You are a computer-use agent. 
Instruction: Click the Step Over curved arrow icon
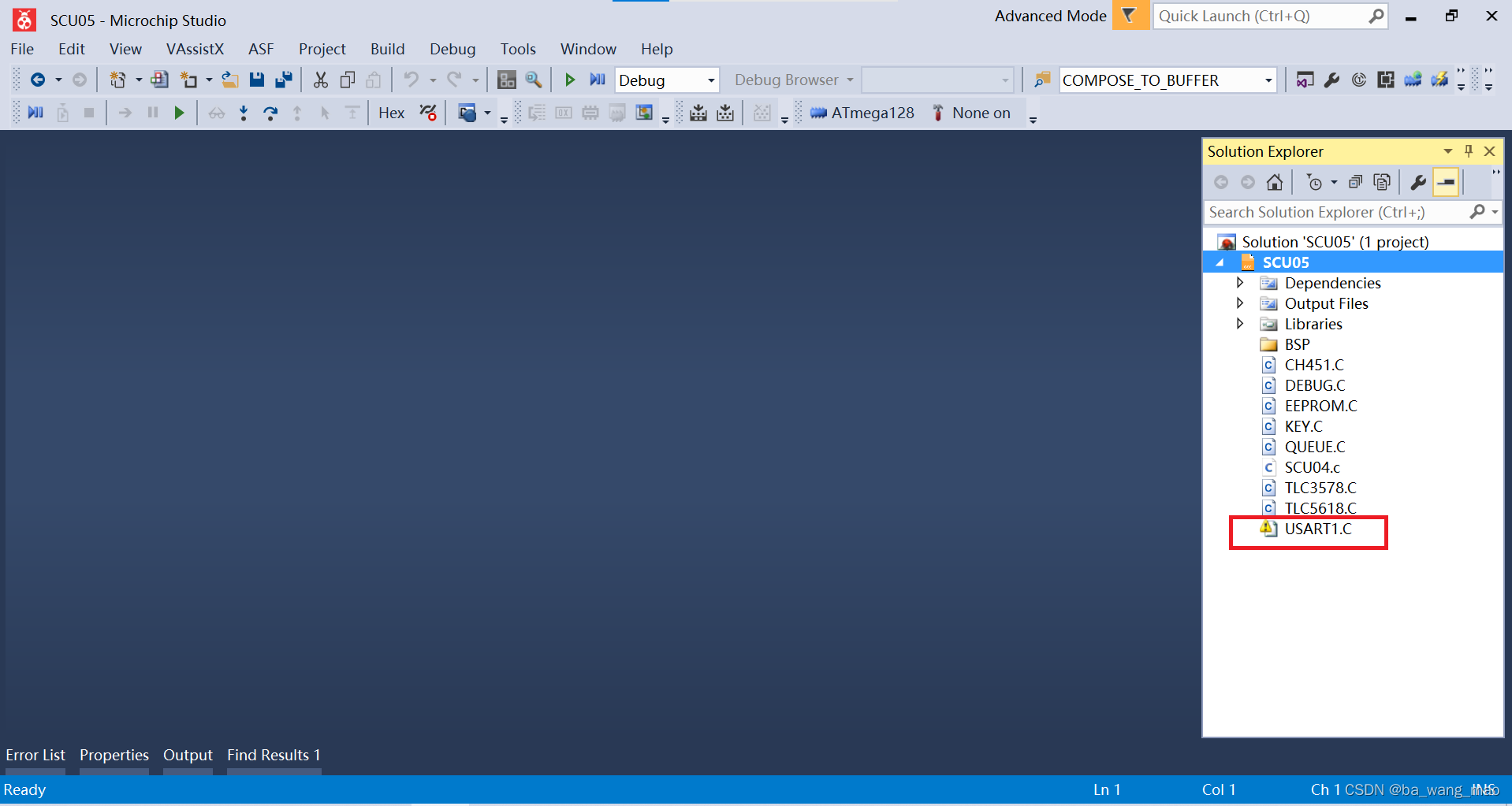(x=270, y=113)
